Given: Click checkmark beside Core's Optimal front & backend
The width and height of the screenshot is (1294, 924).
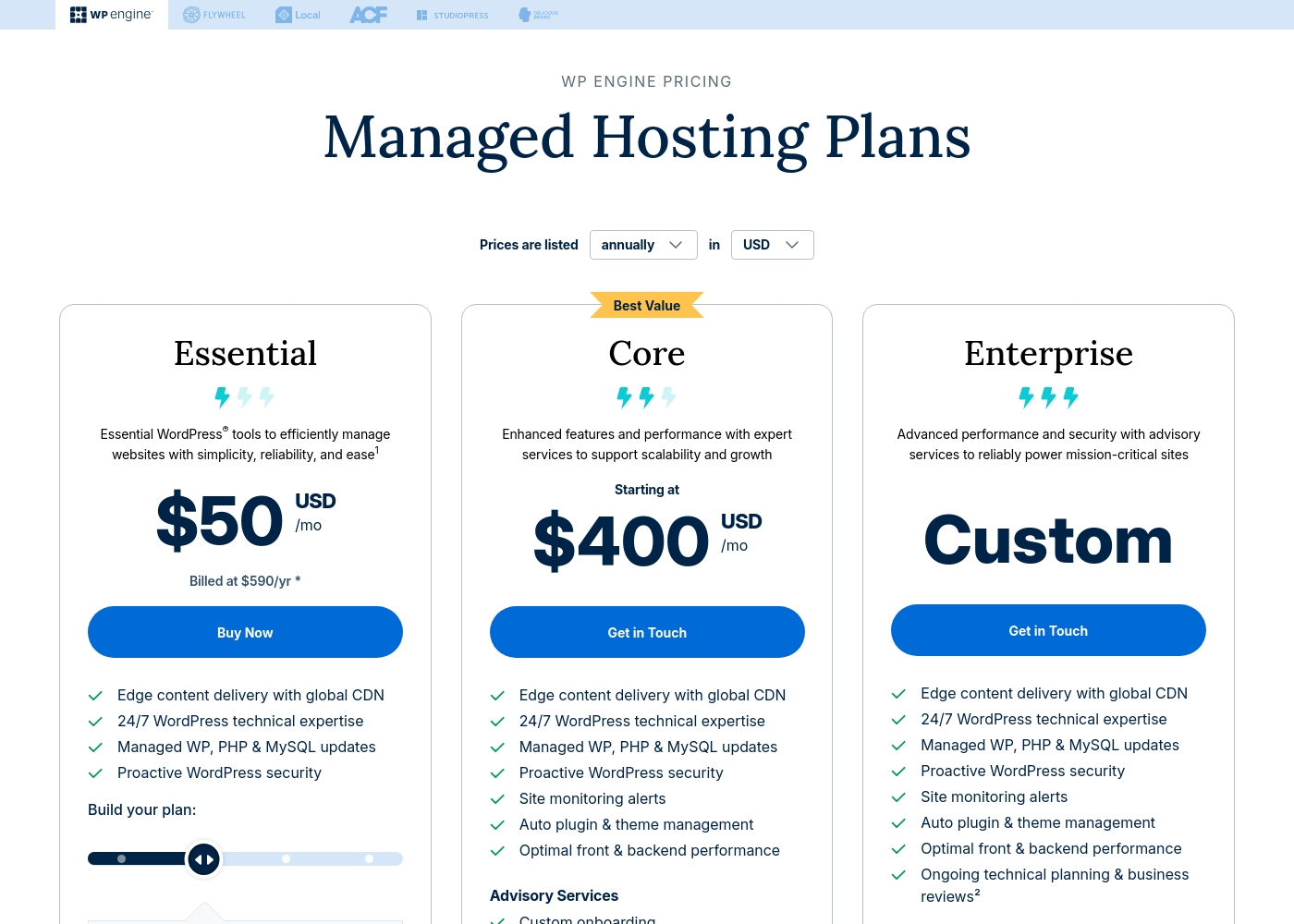Looking at the screenshot, I should 497,851.
